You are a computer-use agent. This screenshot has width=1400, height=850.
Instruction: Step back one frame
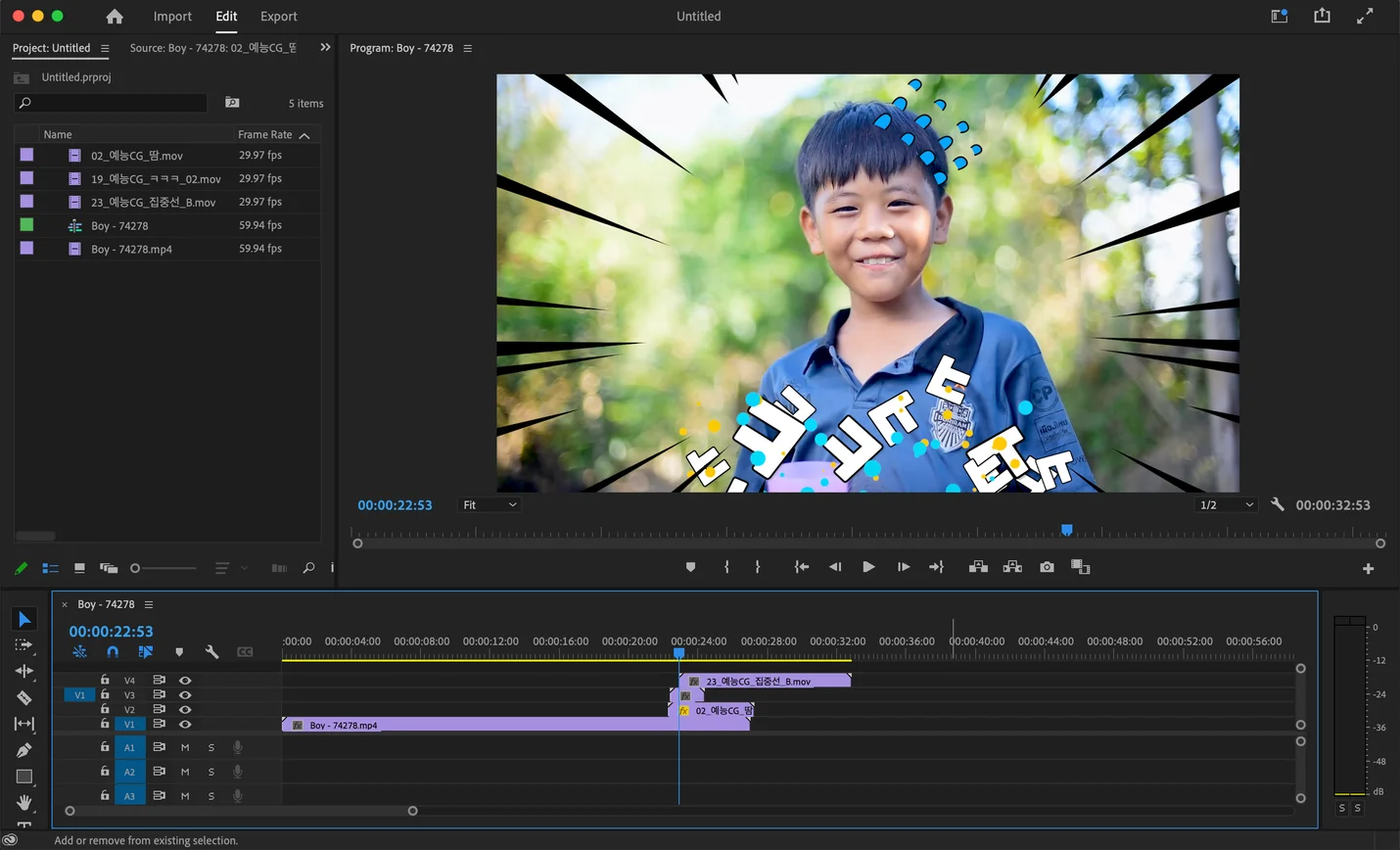tap(835, 567)
